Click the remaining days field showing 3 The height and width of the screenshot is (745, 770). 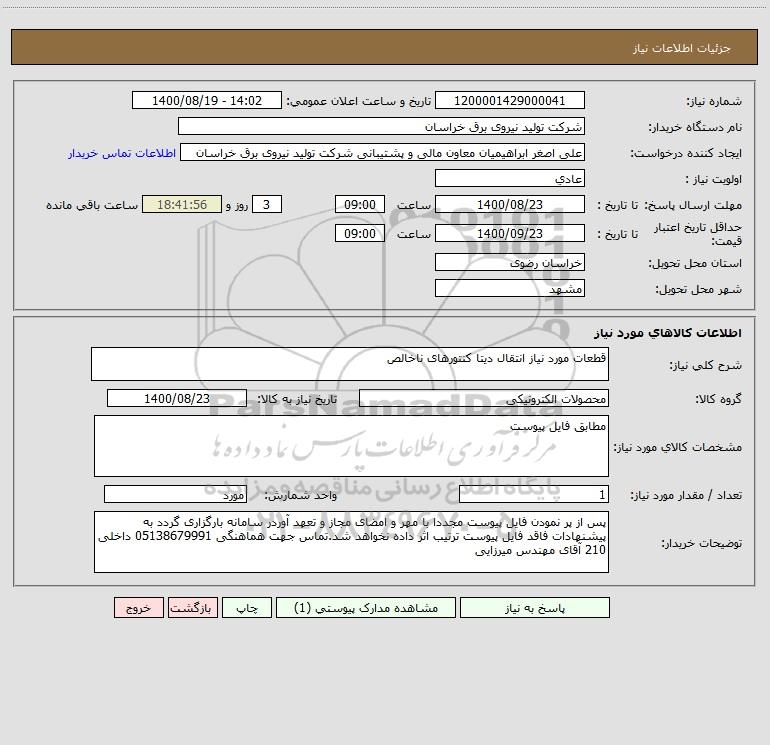point(267,204)
